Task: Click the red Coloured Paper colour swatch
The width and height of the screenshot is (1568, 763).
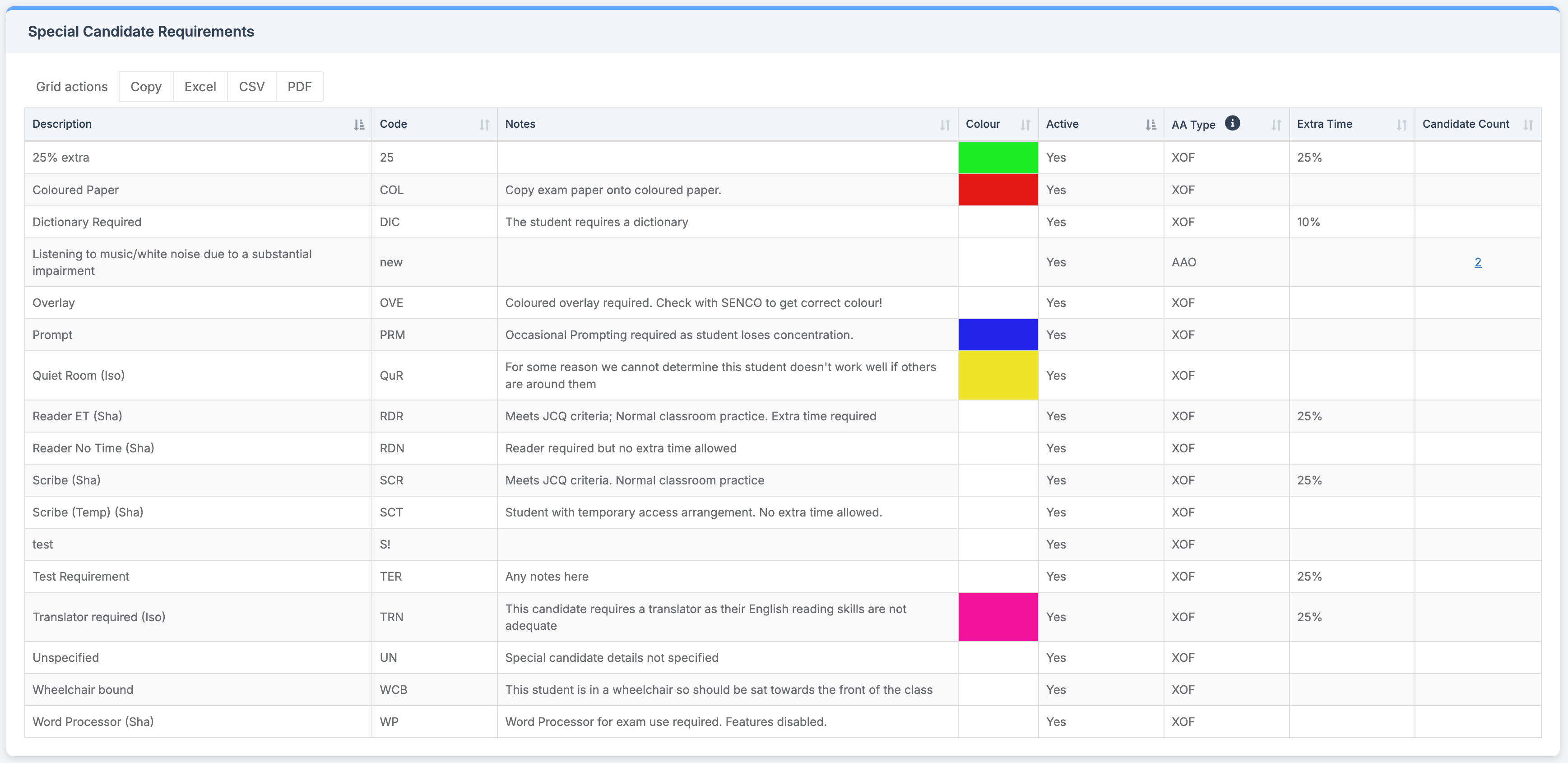Action: 997,190
